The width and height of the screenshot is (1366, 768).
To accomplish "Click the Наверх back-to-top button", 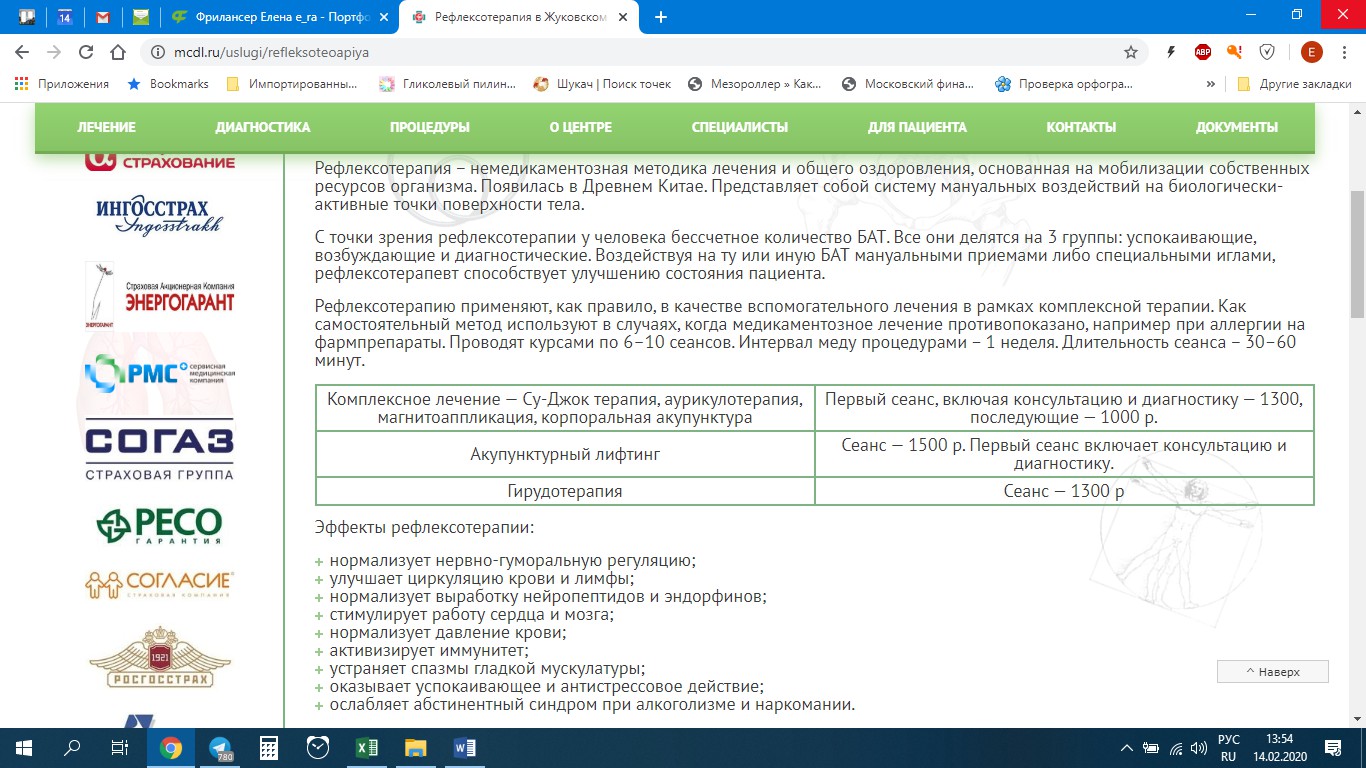I will [x=1273, y=672].
